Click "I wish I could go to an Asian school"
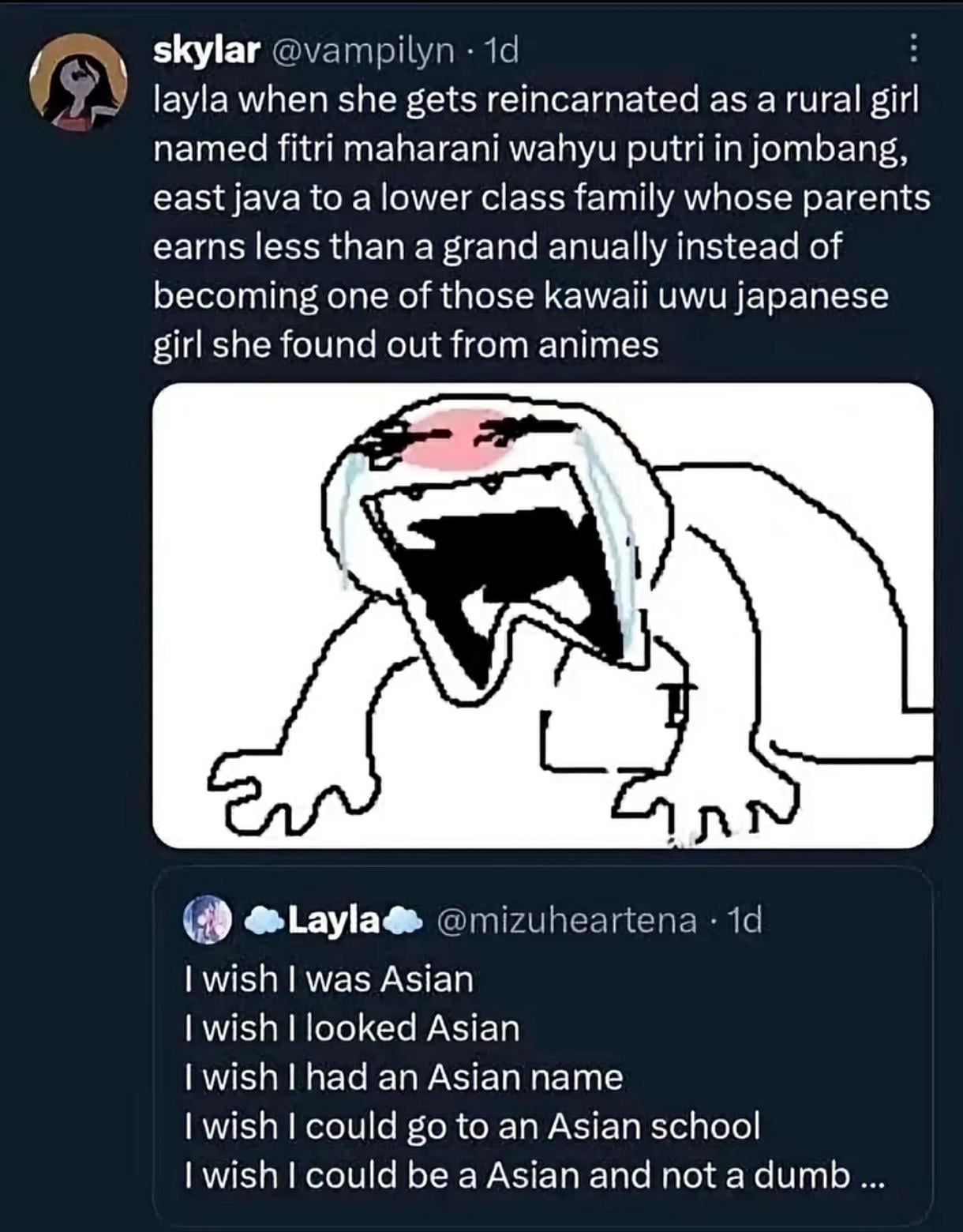The width and height of the screenshot is (963, 1232). point(472,1126)
